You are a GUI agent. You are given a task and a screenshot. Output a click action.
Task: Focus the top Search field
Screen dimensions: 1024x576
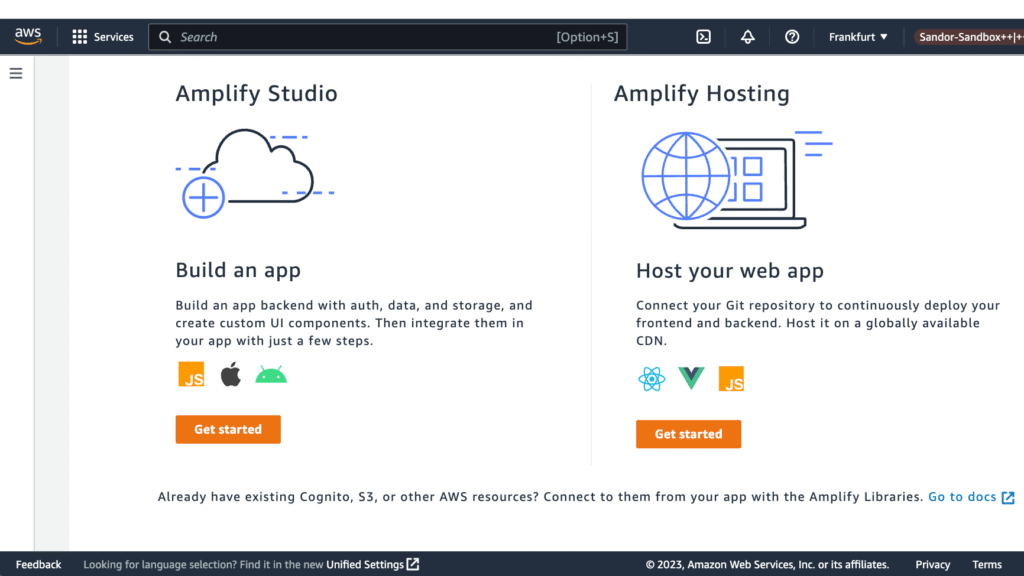388,37
